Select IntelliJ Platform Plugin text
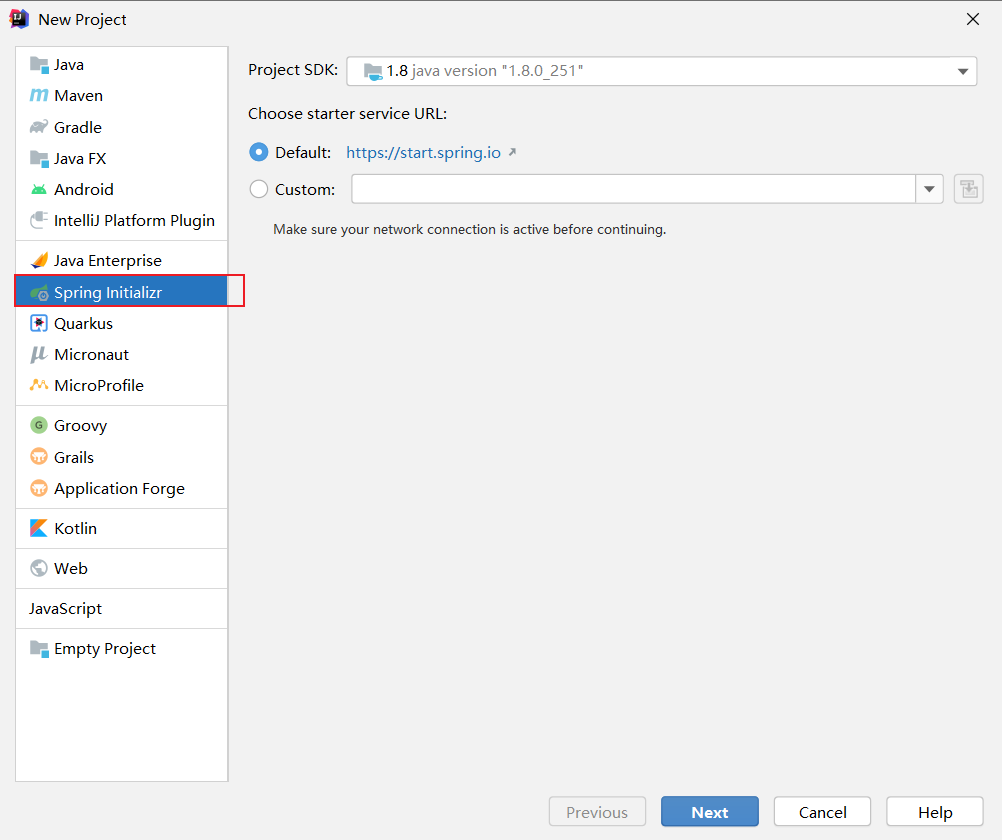 (x=134, y=221)
